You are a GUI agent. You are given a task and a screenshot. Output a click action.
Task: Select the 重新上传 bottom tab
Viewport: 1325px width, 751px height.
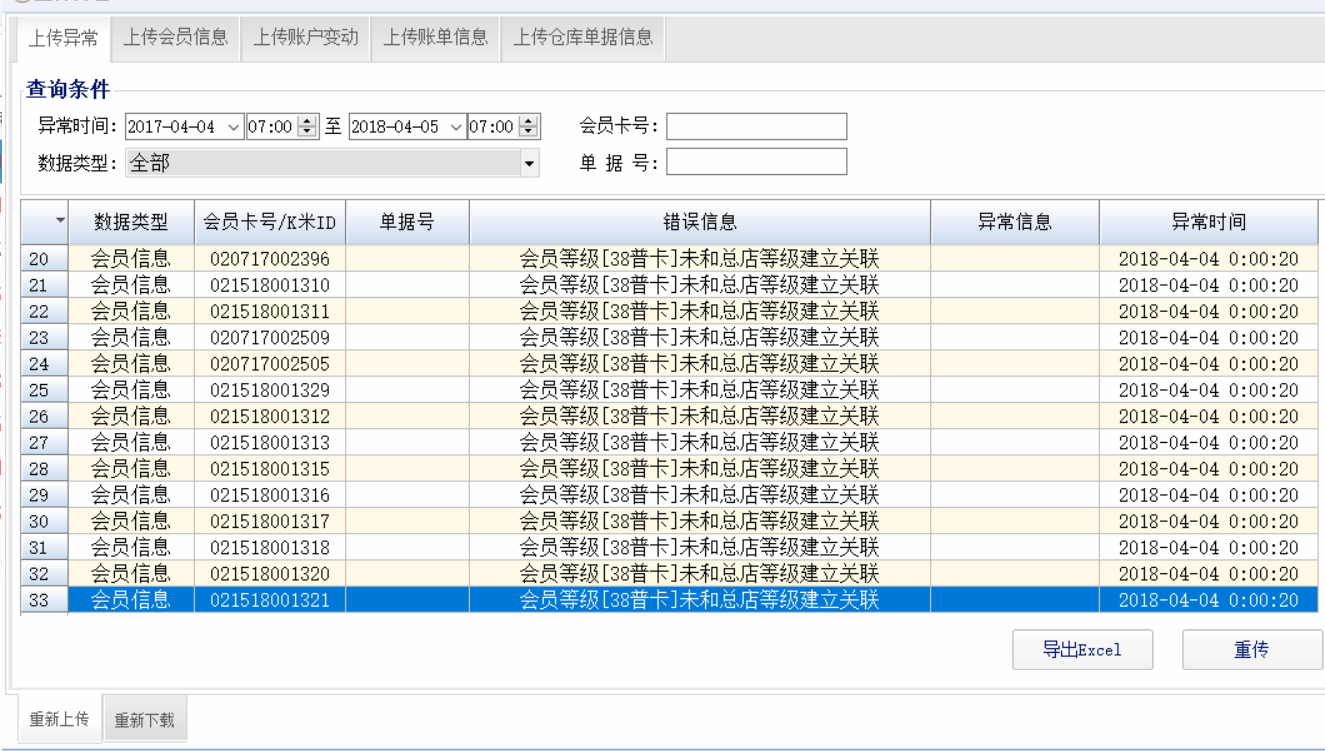pyautogui.click(x=59, y=719)
